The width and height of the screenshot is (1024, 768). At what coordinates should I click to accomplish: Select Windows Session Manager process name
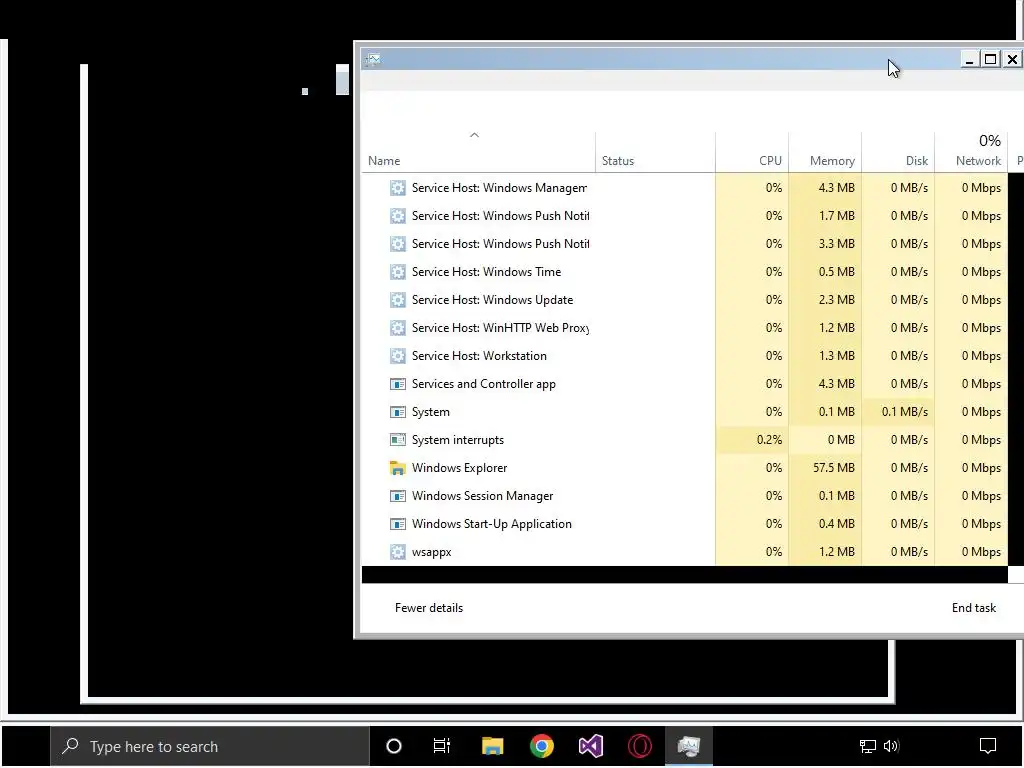tap(482, 496)
